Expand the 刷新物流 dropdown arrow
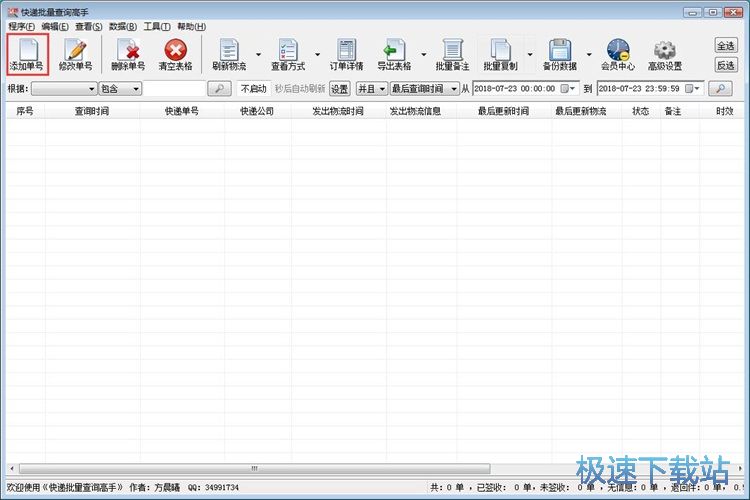The width and height of the screenshot is (750, 500). 259,55
